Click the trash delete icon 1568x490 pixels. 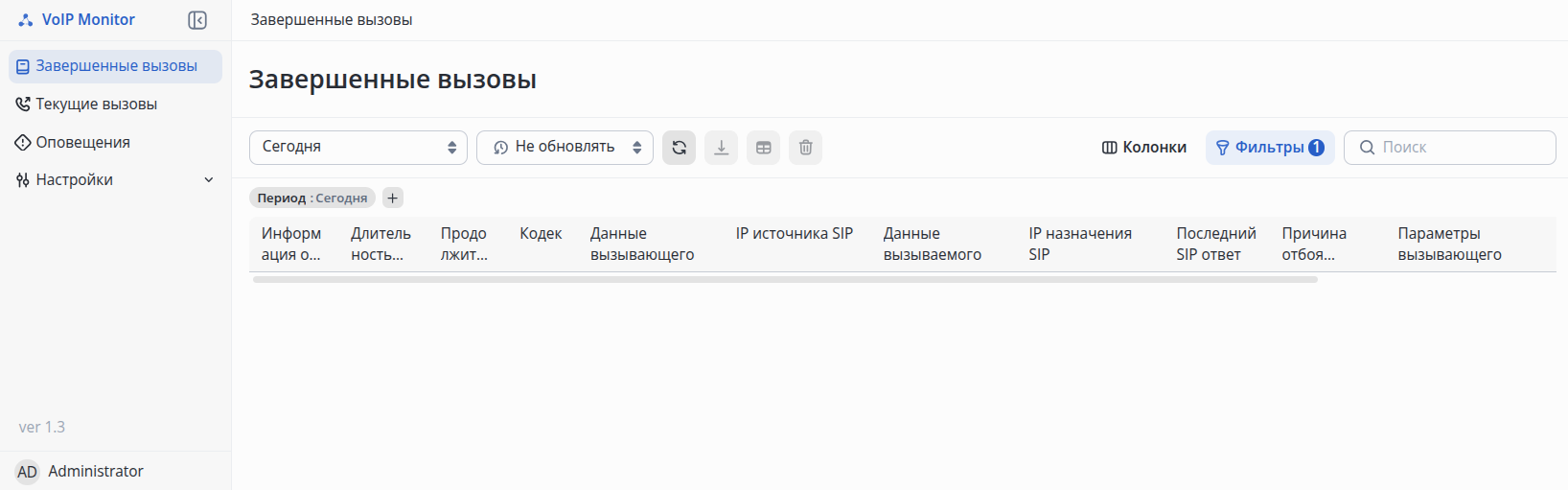[805, 148]
